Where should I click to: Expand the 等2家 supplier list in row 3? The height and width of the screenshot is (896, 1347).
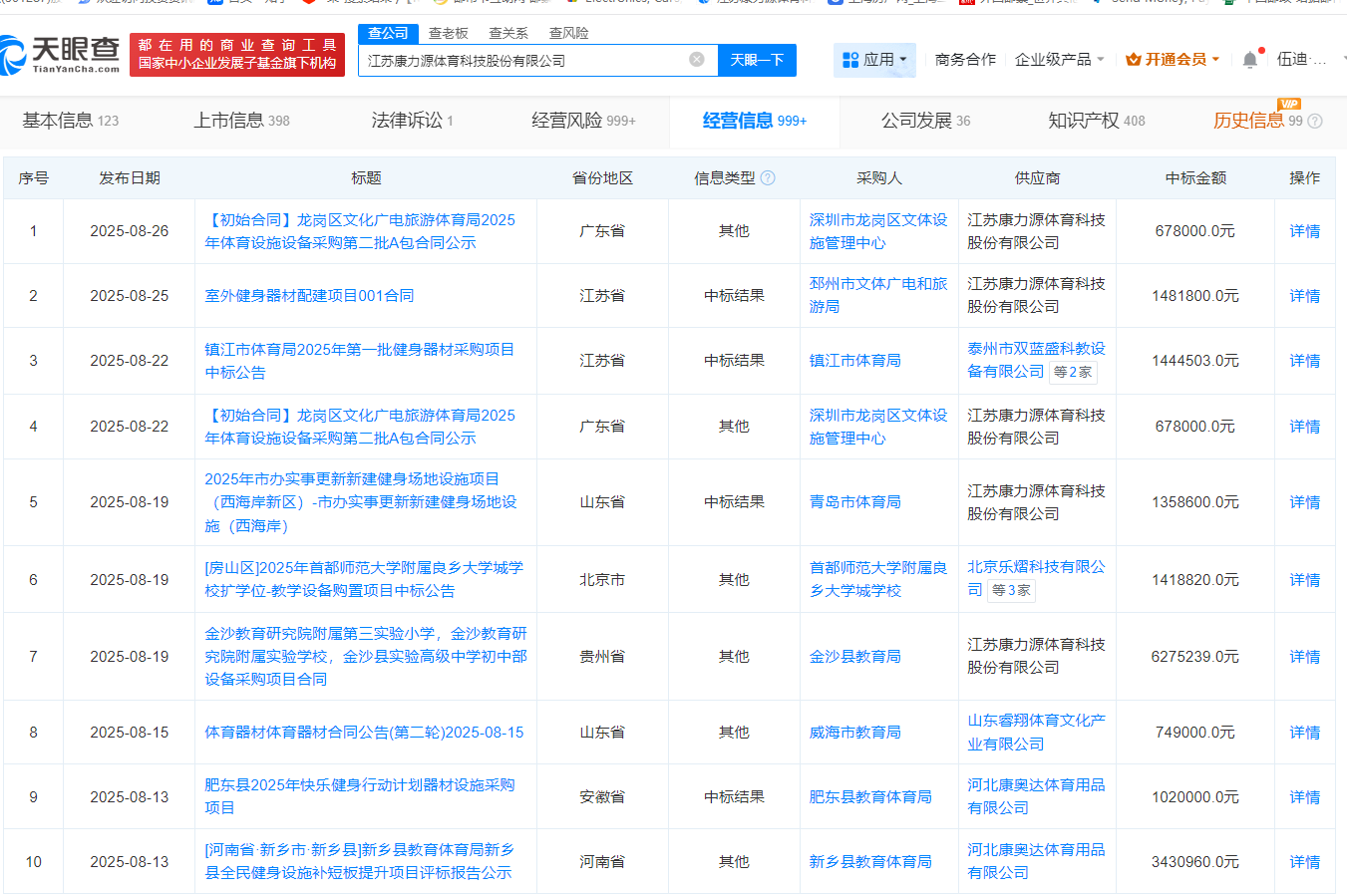pyautogui.click(x=1073, y=372)
